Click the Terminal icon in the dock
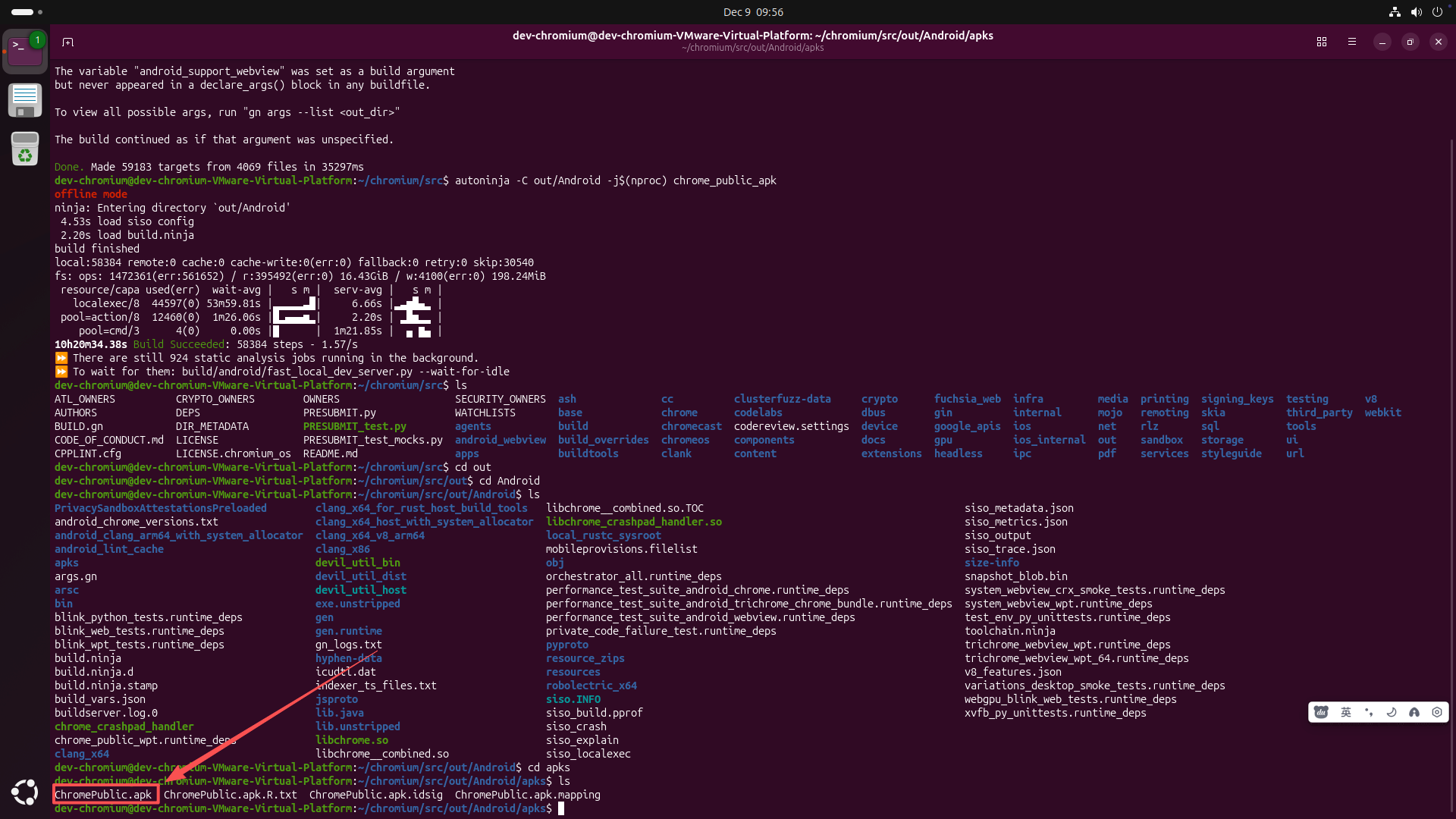 tap(24, 52)
